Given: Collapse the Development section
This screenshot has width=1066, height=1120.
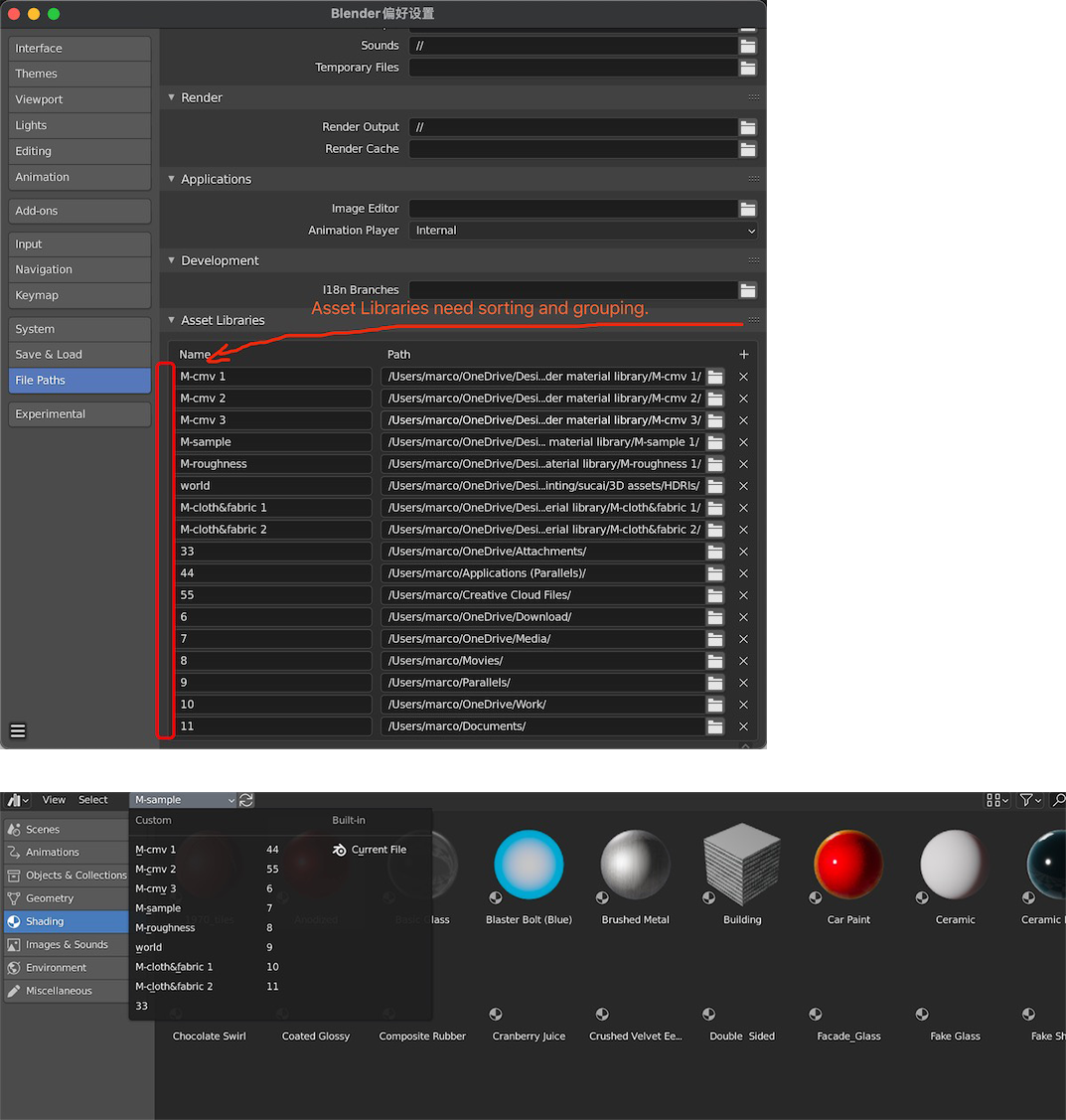Looking at the screenshot, I should coord(171,260).
